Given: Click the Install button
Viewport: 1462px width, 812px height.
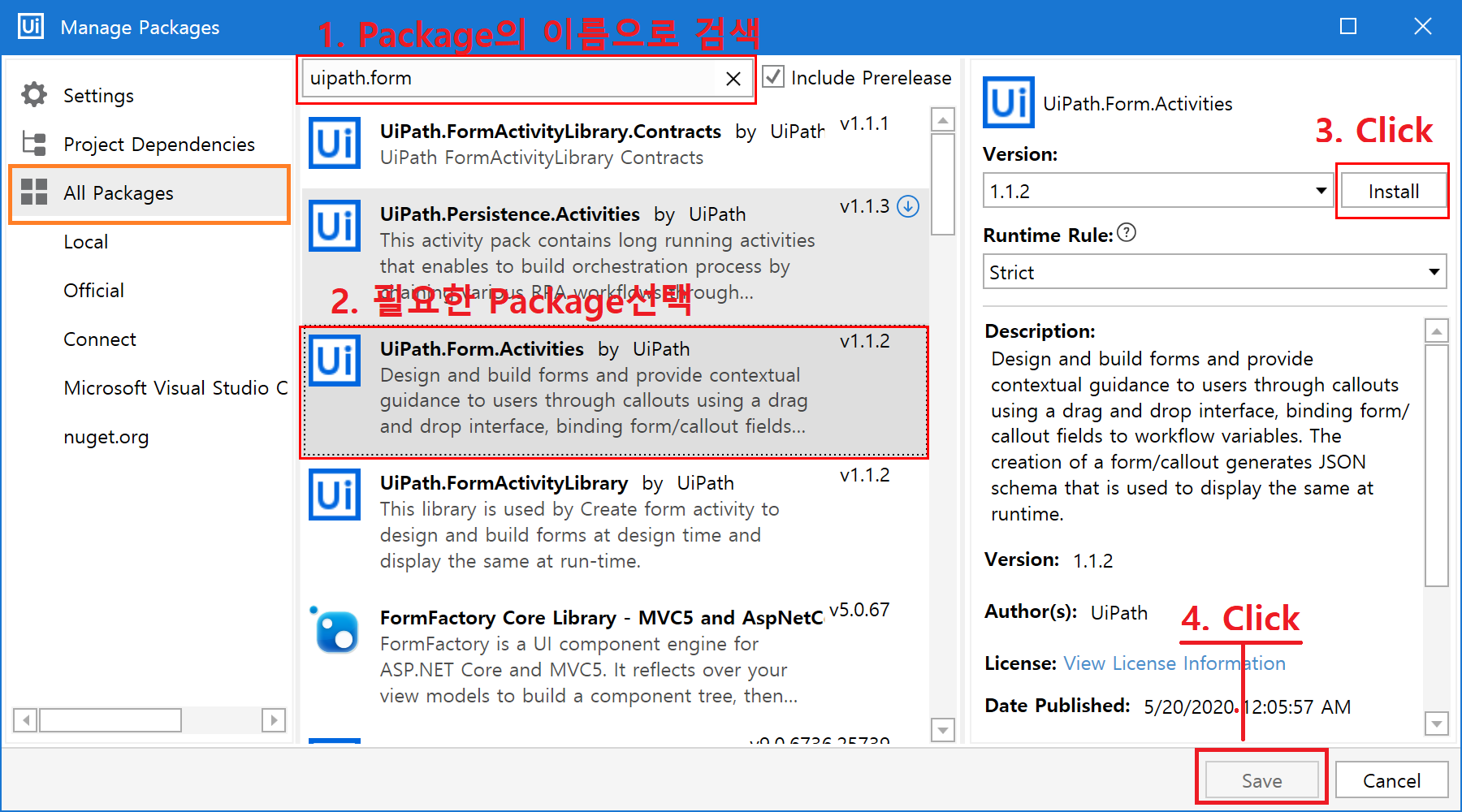Looking at the screenshot, I should [x=1393, y=192].
